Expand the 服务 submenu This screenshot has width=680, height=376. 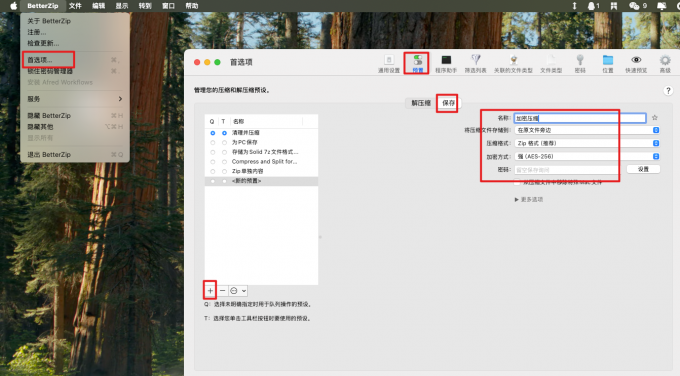pos(75,99)
